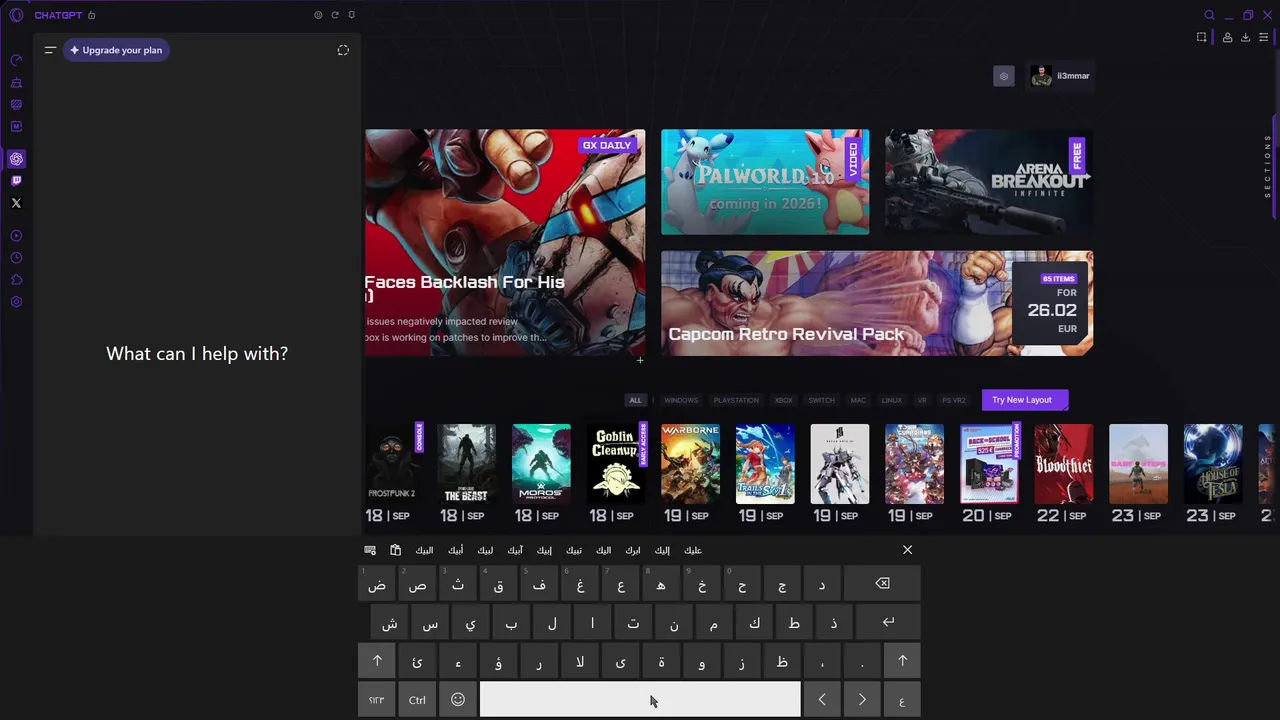Tap the Enter key on touch keyboard

[x=888, y=622]
